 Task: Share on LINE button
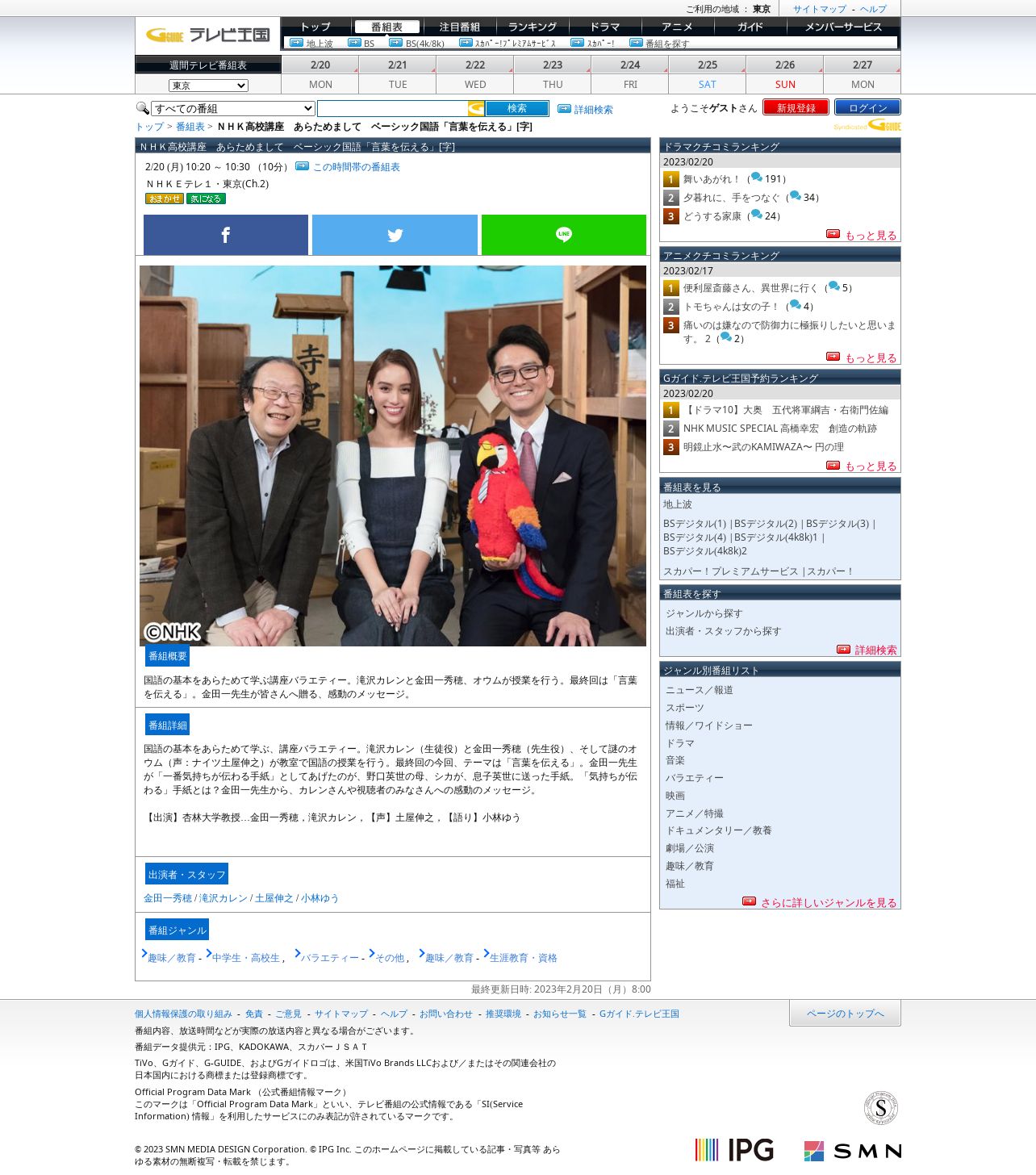564,235
